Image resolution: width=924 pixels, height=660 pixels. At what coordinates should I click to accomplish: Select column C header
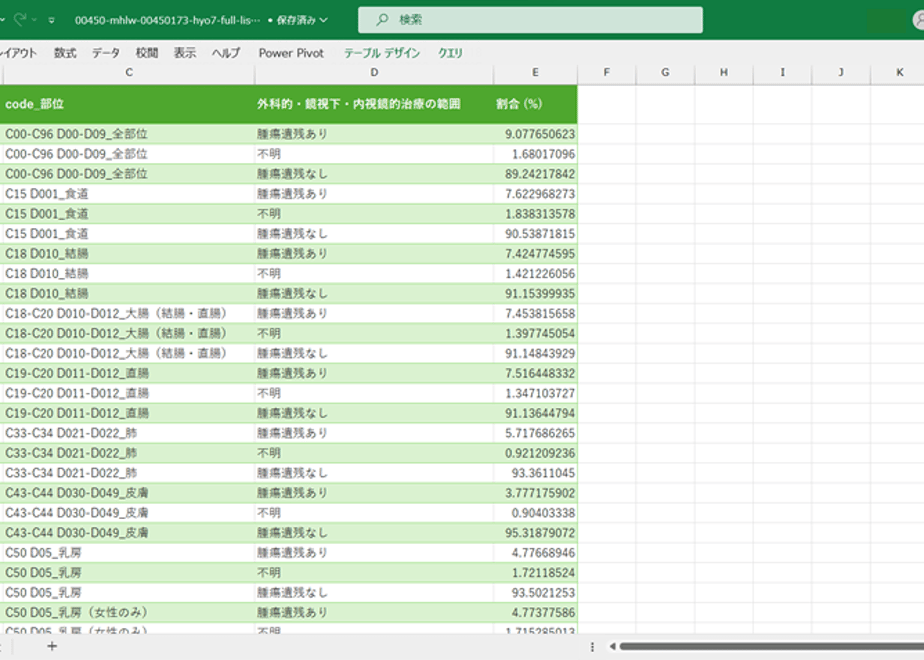(128, 72)
